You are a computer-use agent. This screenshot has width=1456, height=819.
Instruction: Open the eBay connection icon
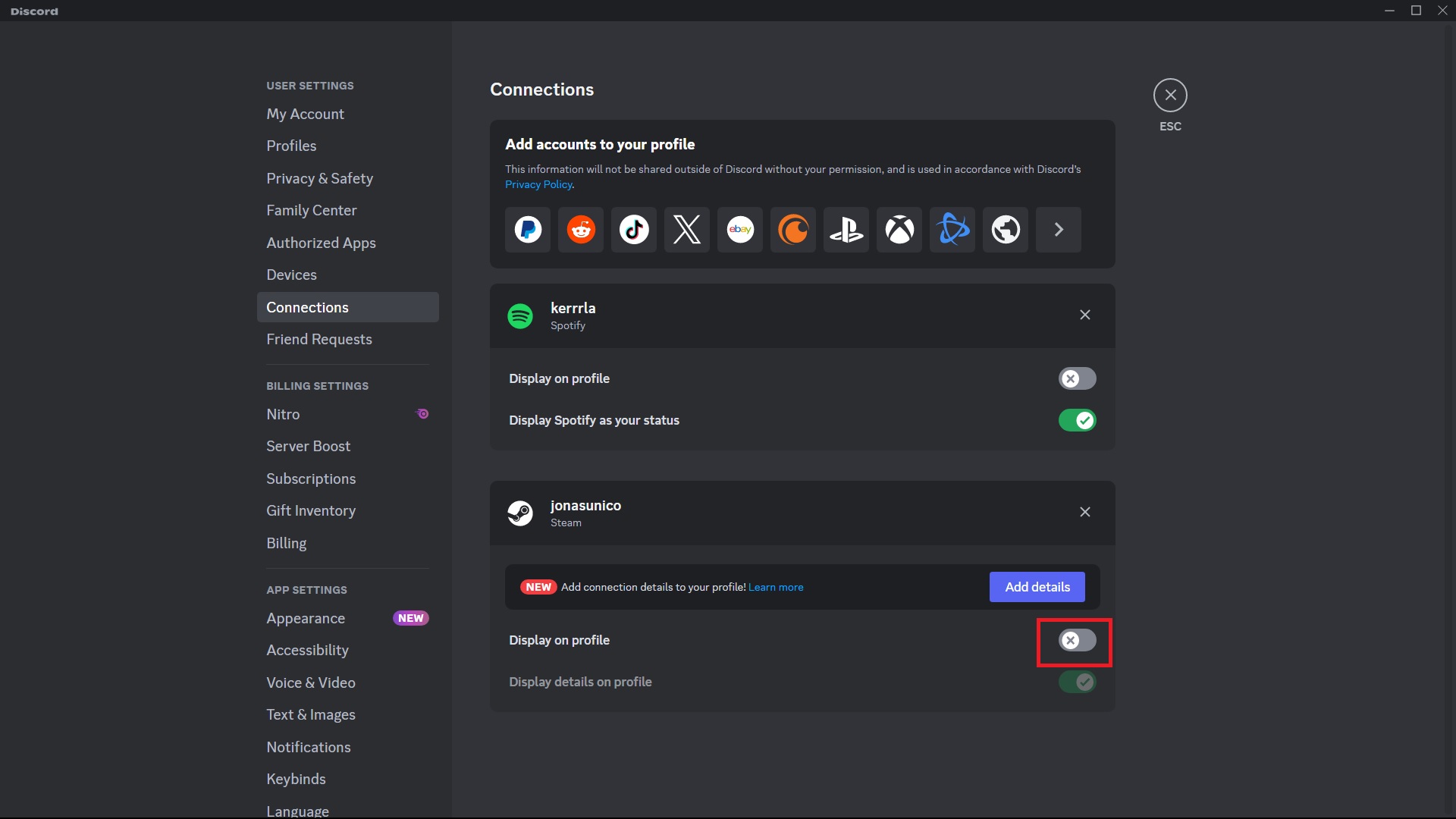(x=740, y=229)
